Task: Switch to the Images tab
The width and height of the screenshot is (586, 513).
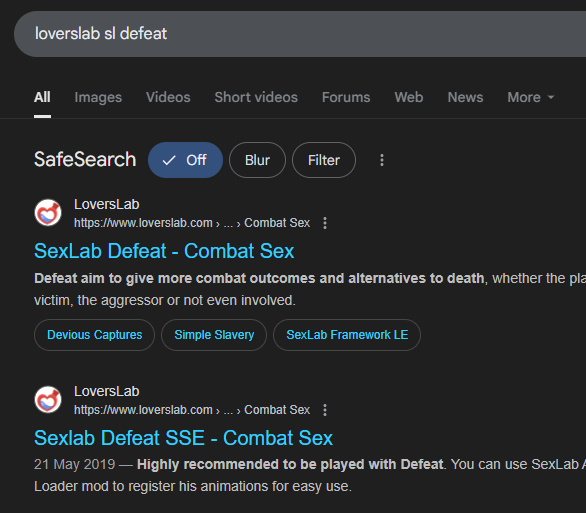Action: click(x=98, y=97)
